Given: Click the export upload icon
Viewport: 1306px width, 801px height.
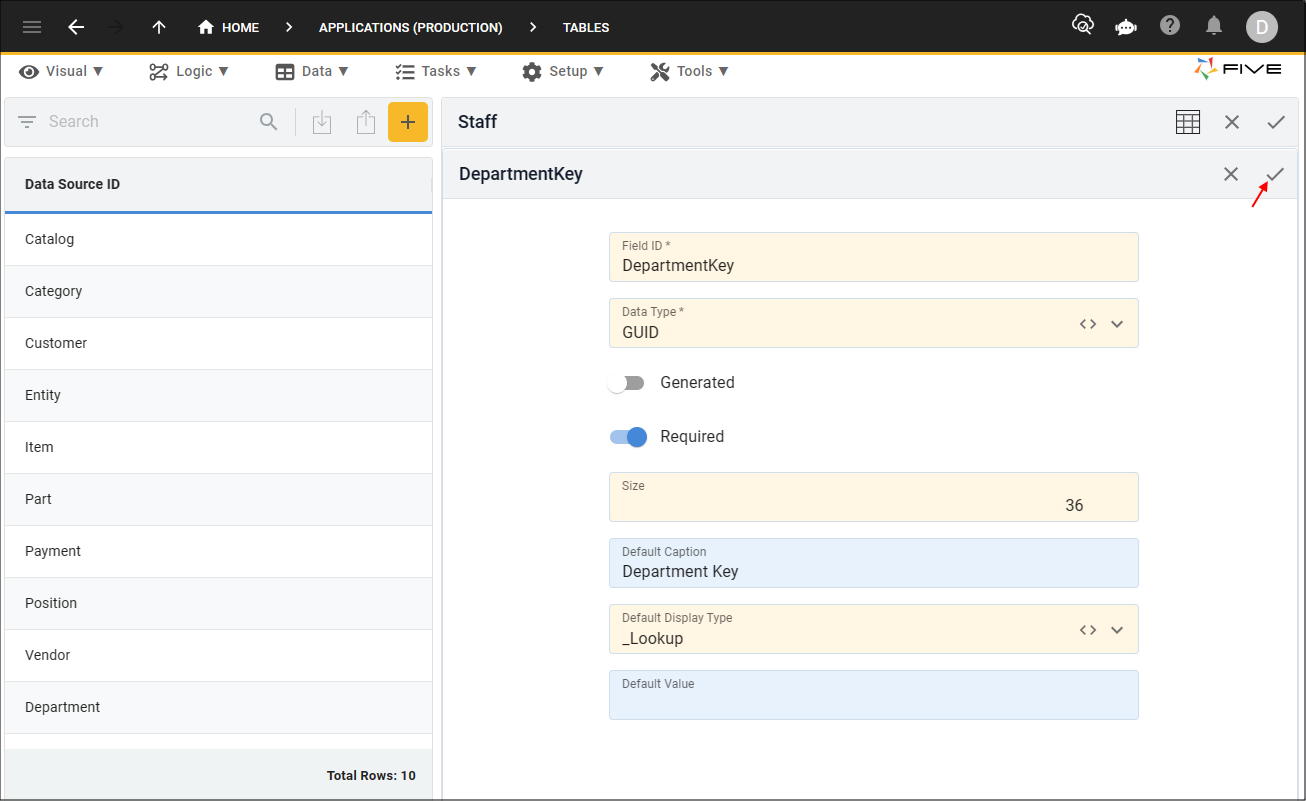Looking at the screenshot, I should point(366,122).
